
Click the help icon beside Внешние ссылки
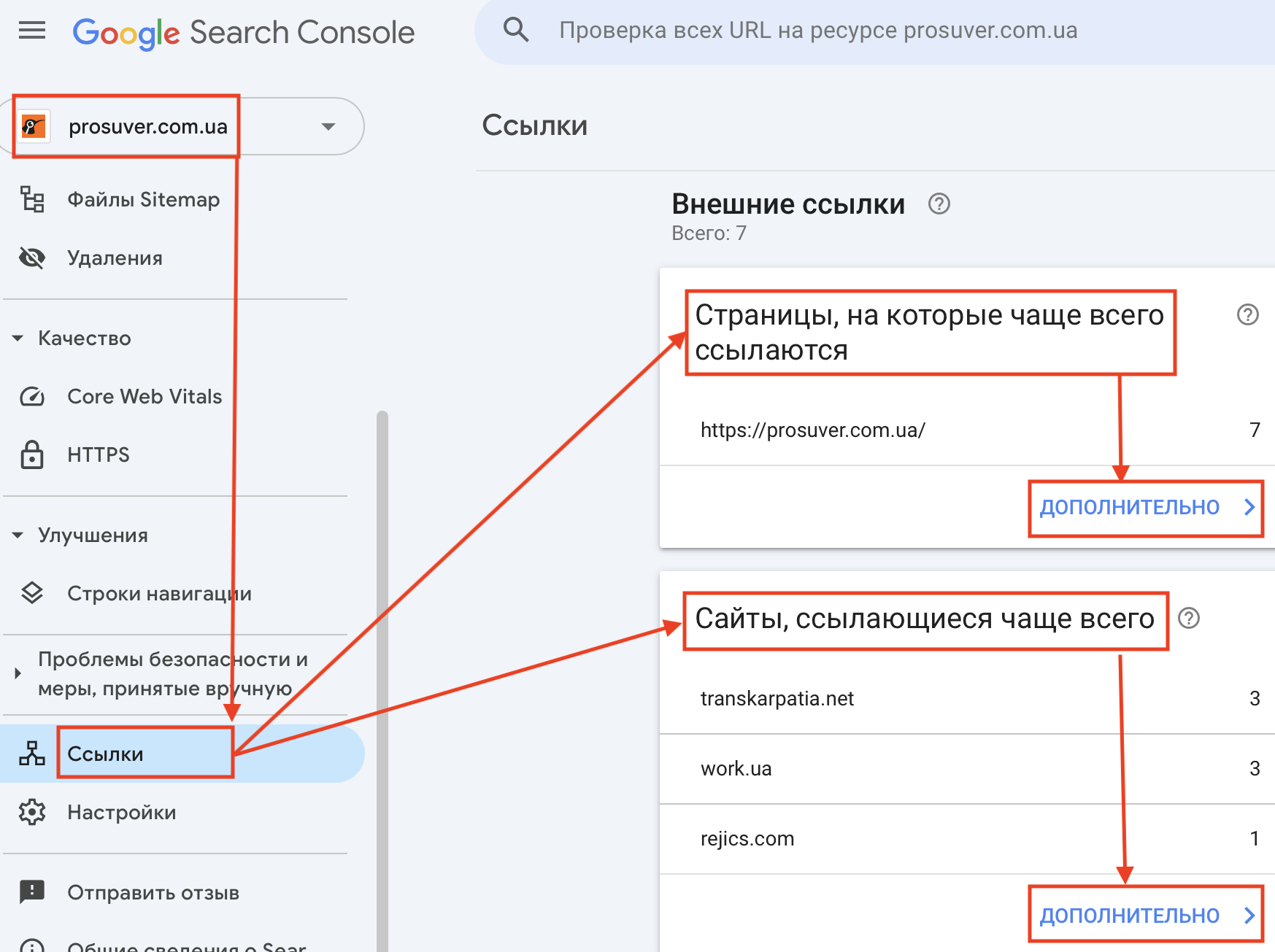(939, 204)
